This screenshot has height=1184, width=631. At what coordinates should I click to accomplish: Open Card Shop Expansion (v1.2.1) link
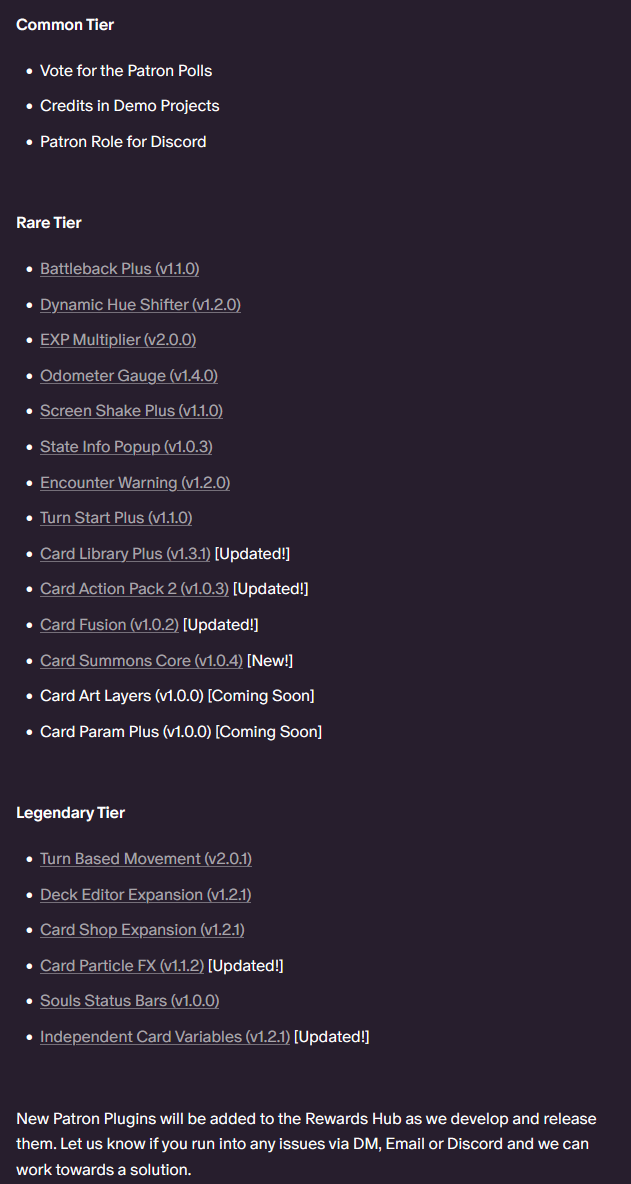tap(142, 930)
